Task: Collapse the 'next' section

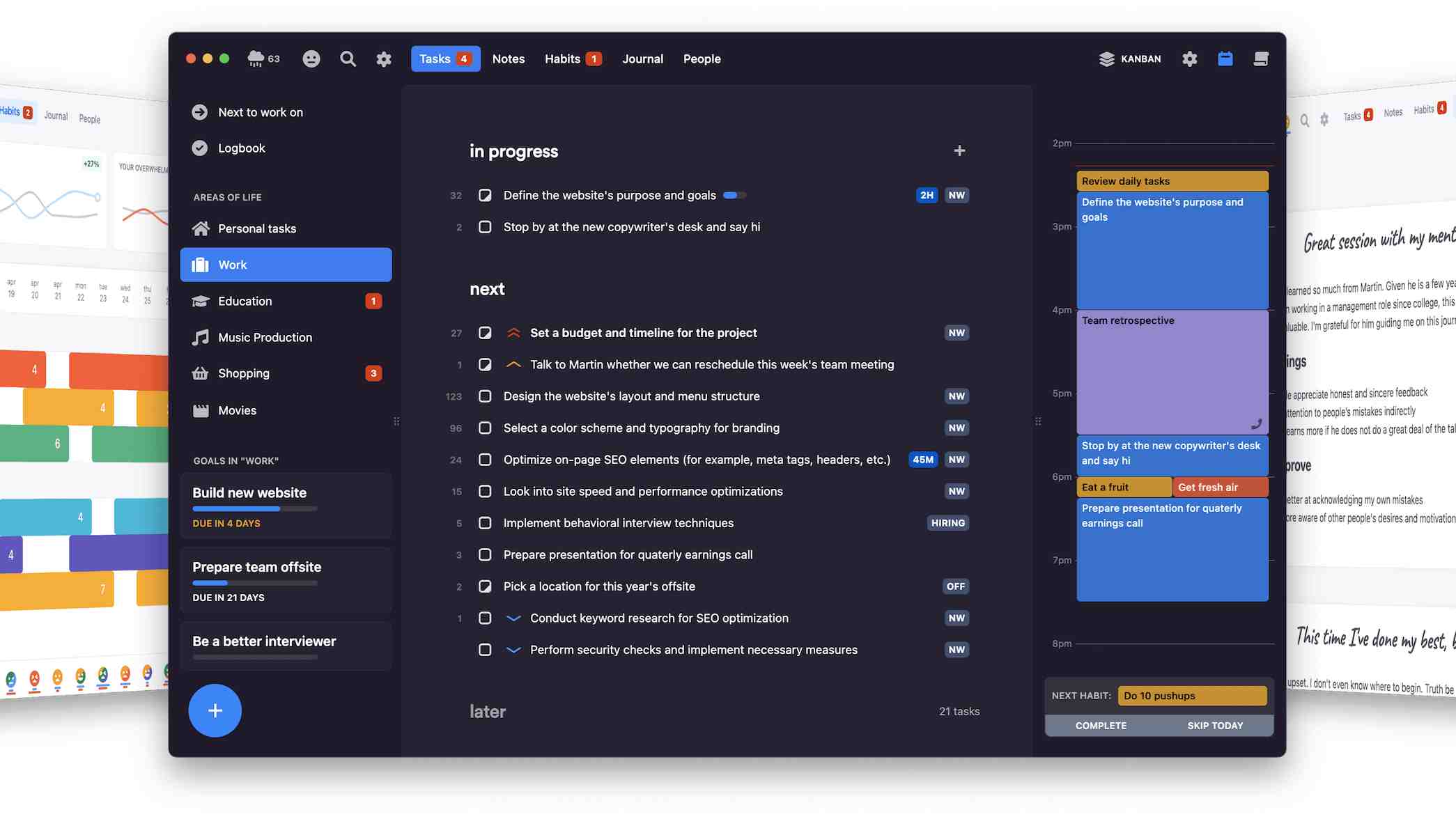Action: (x=488, y=288)
